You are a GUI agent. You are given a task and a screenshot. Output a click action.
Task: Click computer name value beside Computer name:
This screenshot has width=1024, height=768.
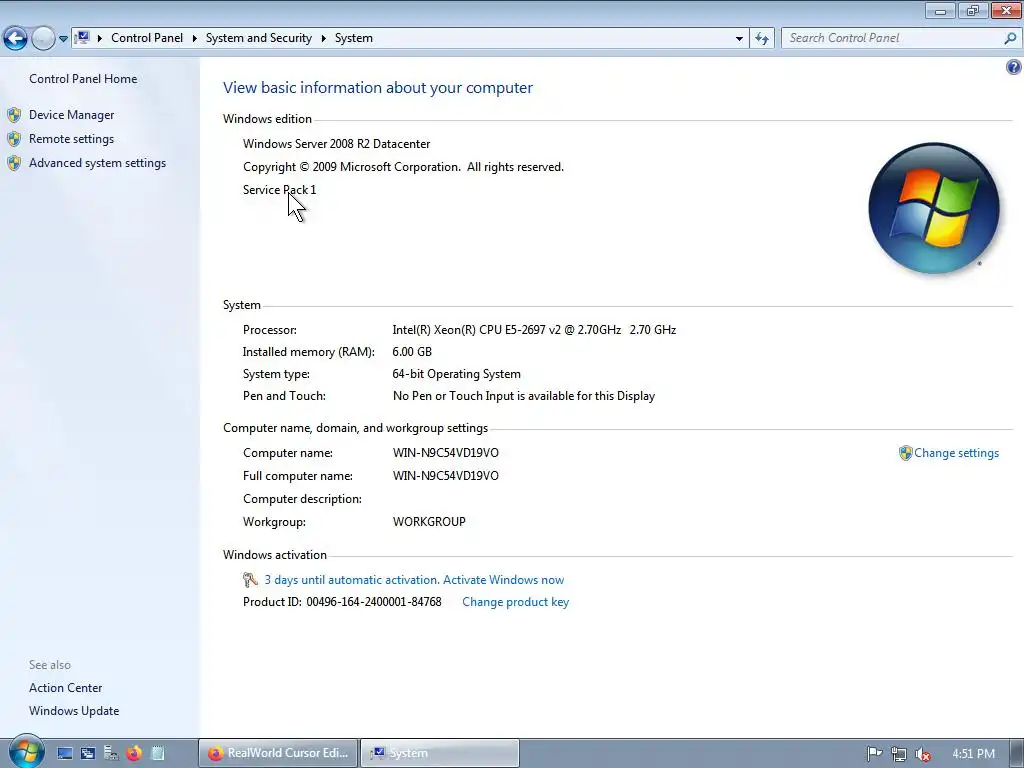tap(445, 453)
